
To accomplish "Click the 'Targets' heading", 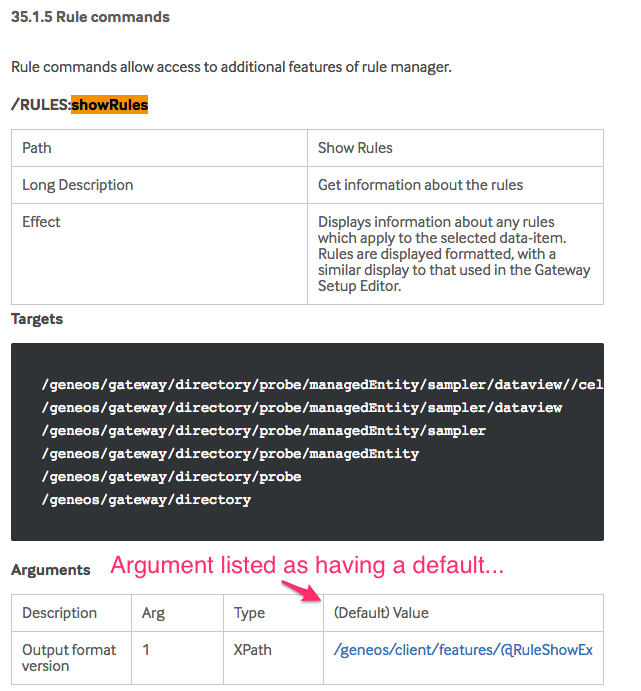I will (37, 319).
